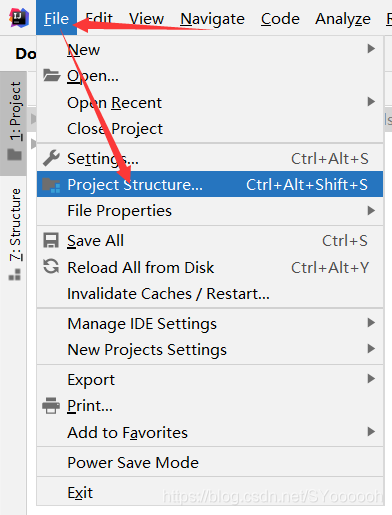Click the Reload All from Disk icon
Image resolution: width=392 pixels, height=515 pixels.
point(51,267)
